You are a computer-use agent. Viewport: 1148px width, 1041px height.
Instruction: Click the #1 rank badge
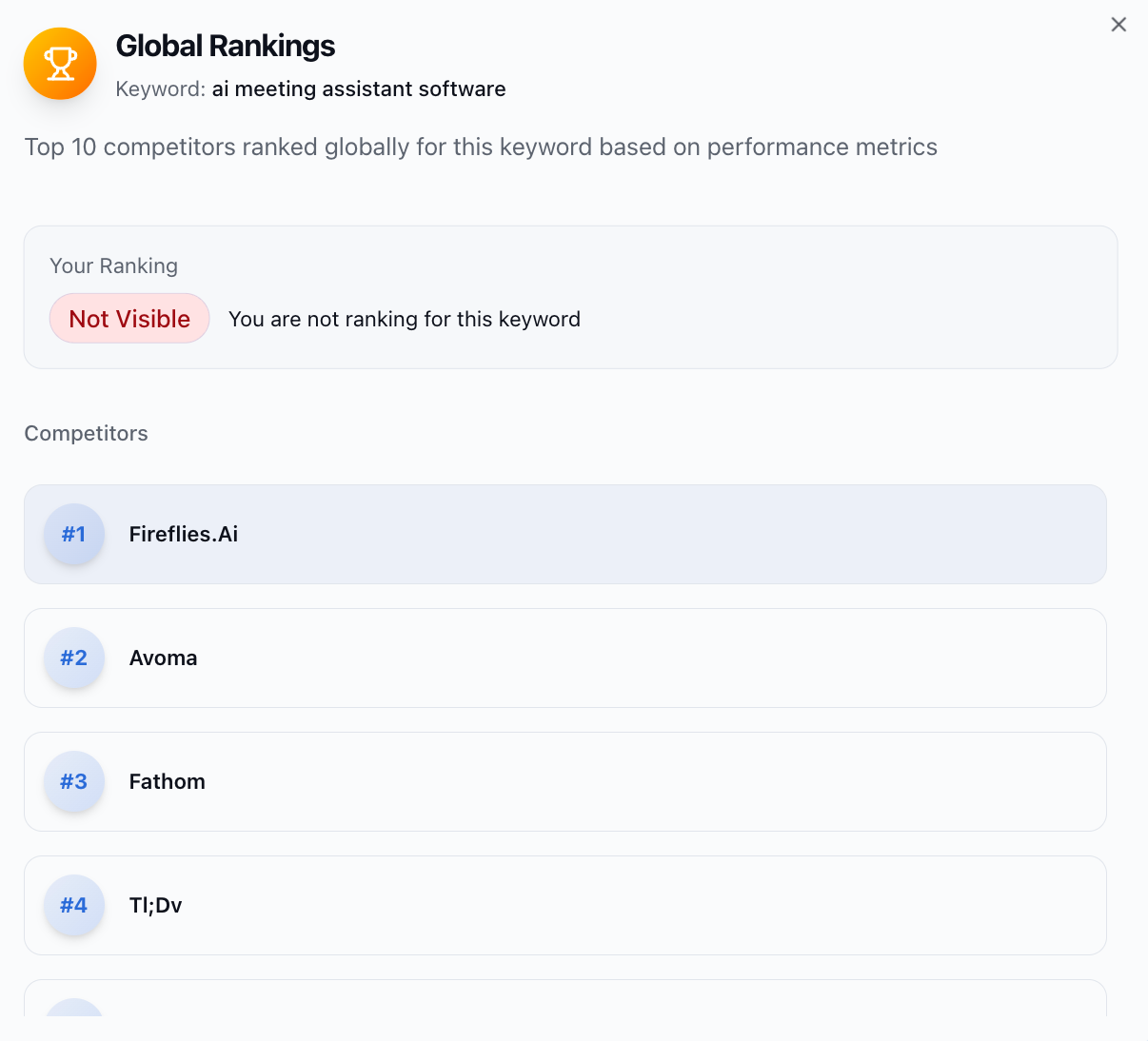click(74, 534)
